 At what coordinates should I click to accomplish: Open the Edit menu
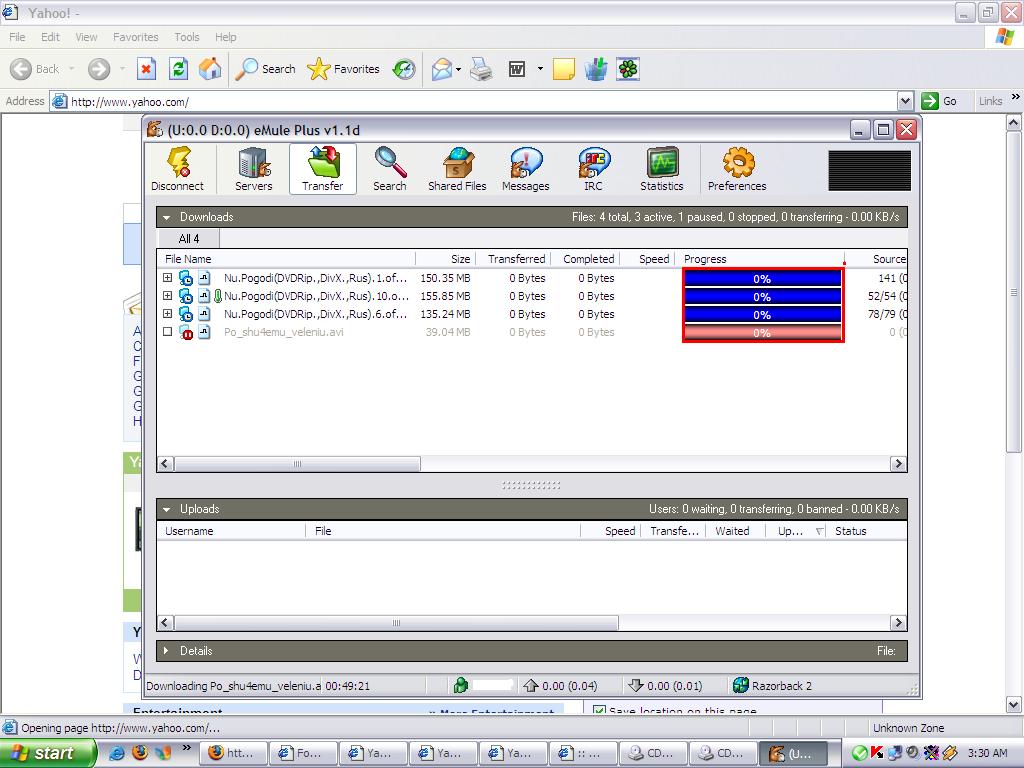click(50, 37)
